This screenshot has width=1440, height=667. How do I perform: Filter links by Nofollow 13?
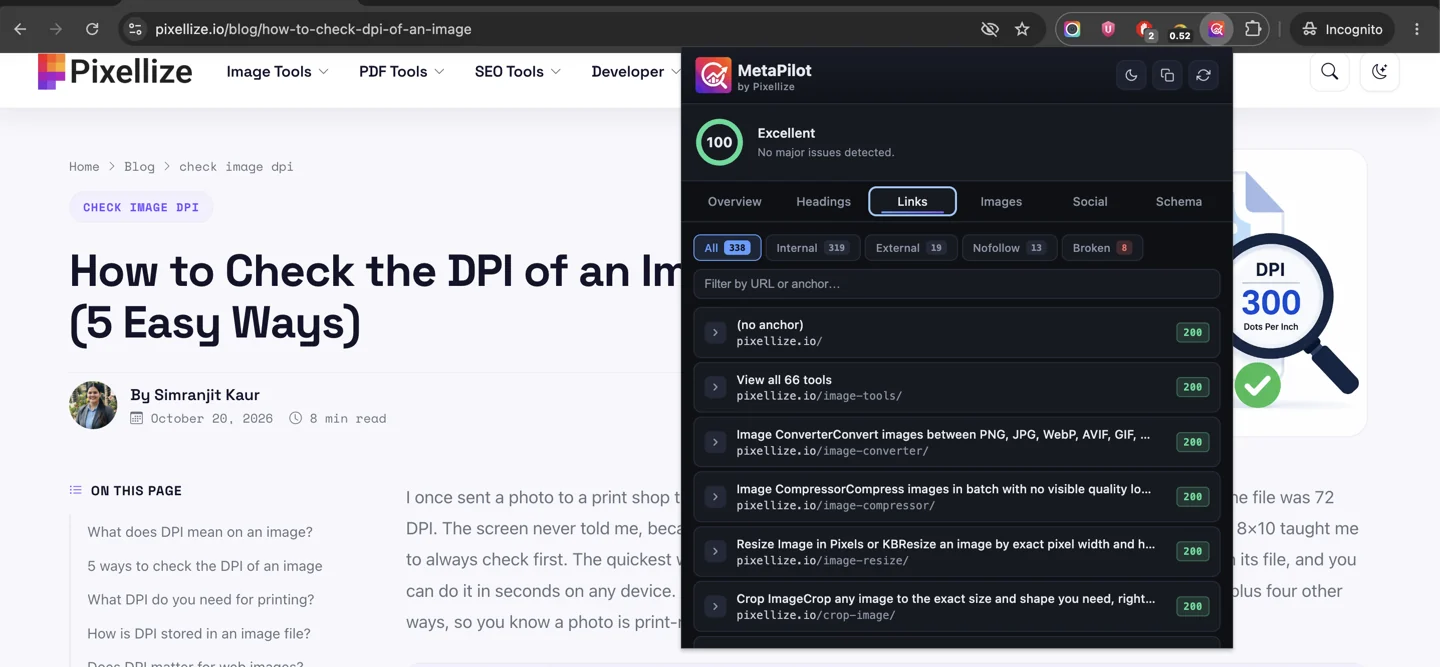coord(1009,247)
